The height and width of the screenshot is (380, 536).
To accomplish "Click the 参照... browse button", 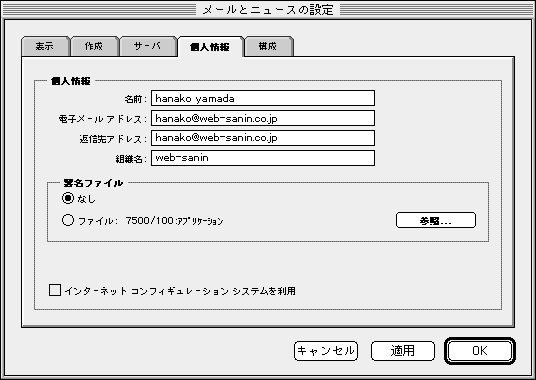I will point(436,220).
